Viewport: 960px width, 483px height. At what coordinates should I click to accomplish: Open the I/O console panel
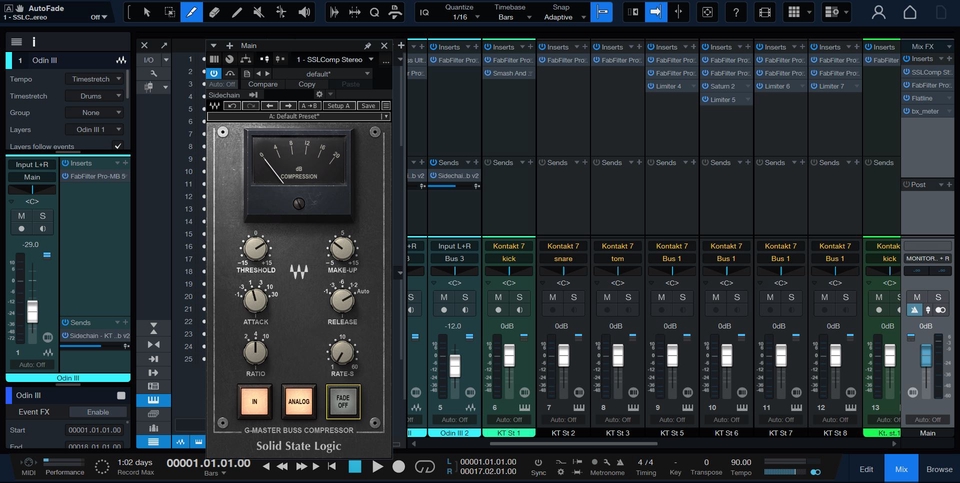[149, 60]
